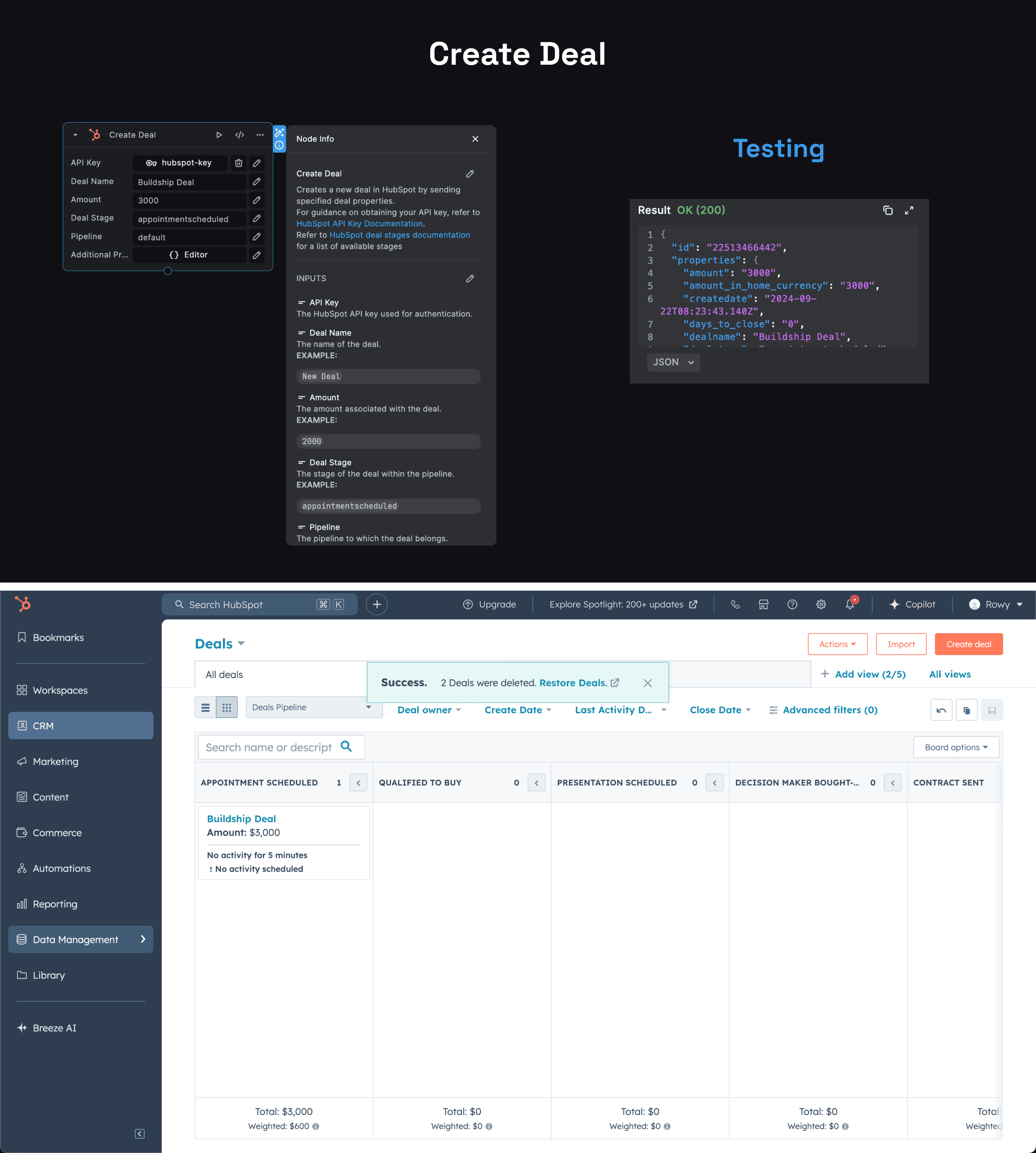Open HubSpot notifications bell
This screenshot has width=1036, height=1153.
click(x=850, y=604)
